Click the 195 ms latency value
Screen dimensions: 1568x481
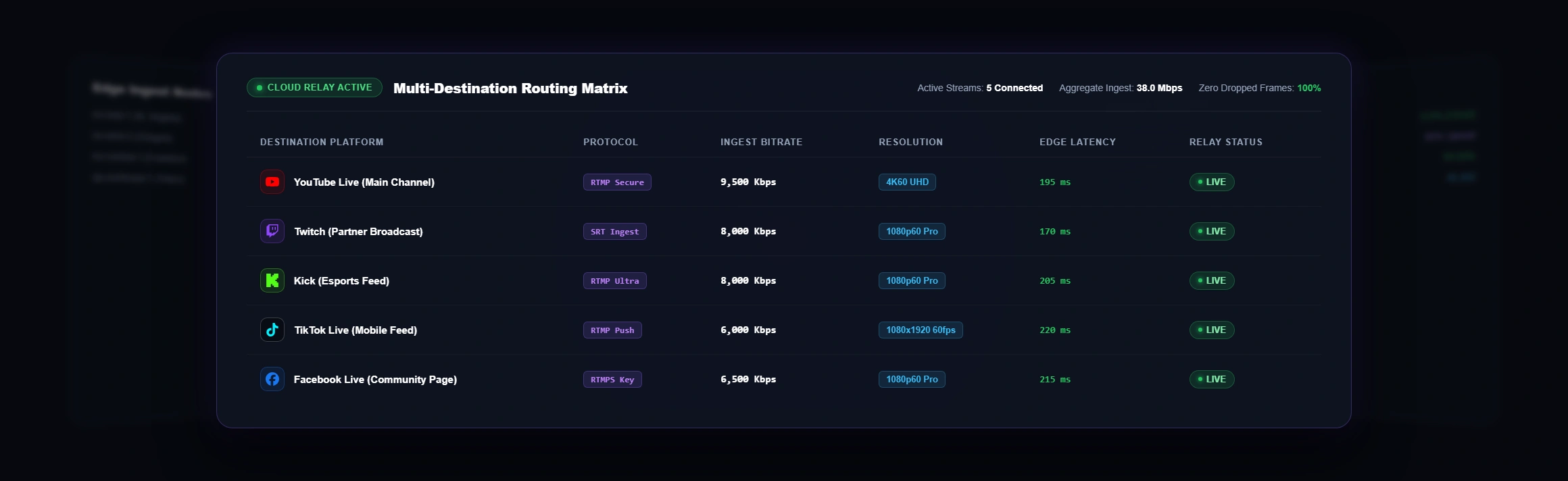(x=1055, y=182)
